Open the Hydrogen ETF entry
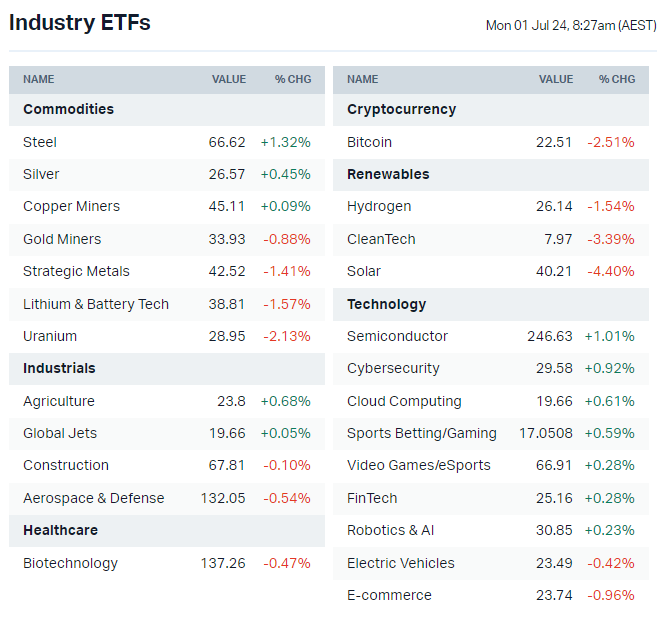 coord(379,206)
